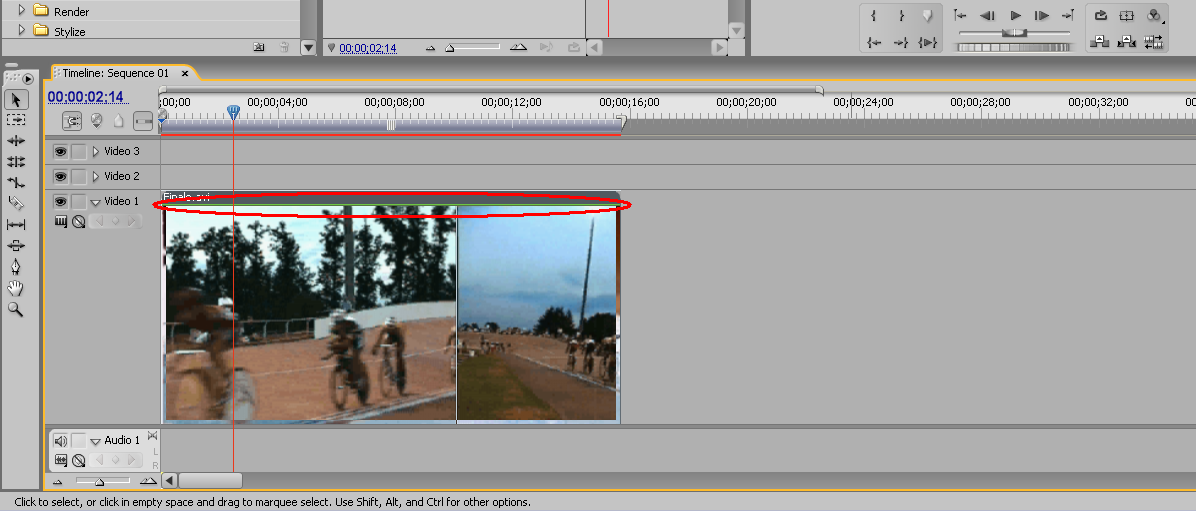
Task: Select the Zoom magnifier tool
Action: (15, 309)
